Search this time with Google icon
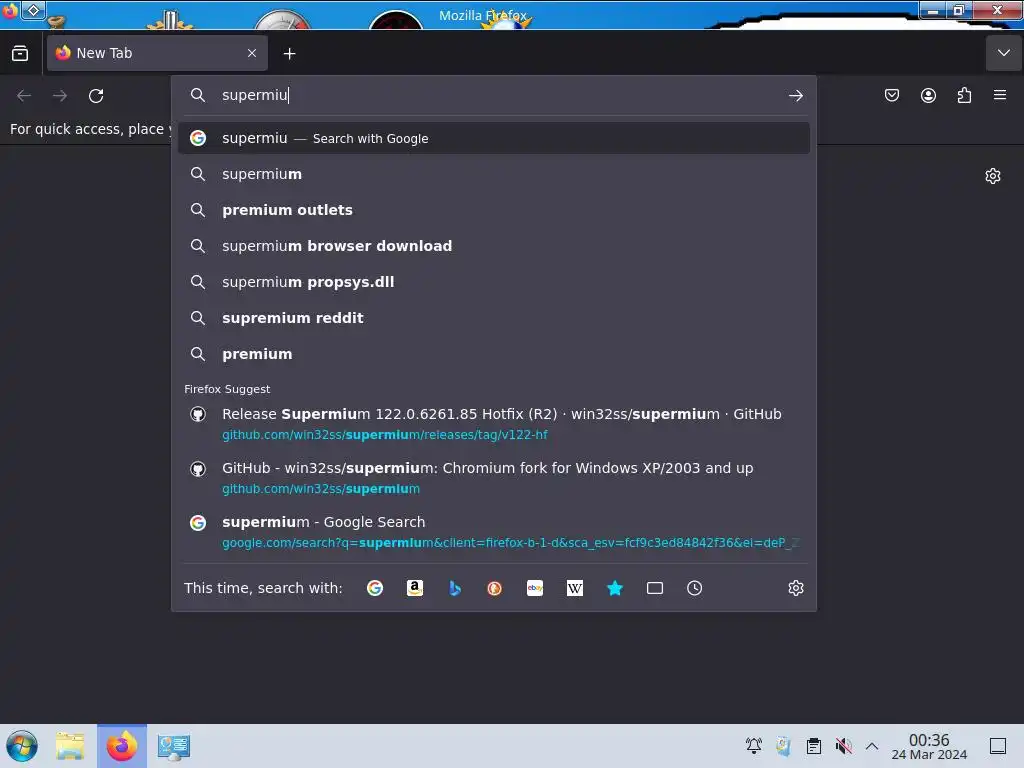Screen dimensions: 1024x768 (375, 588)
